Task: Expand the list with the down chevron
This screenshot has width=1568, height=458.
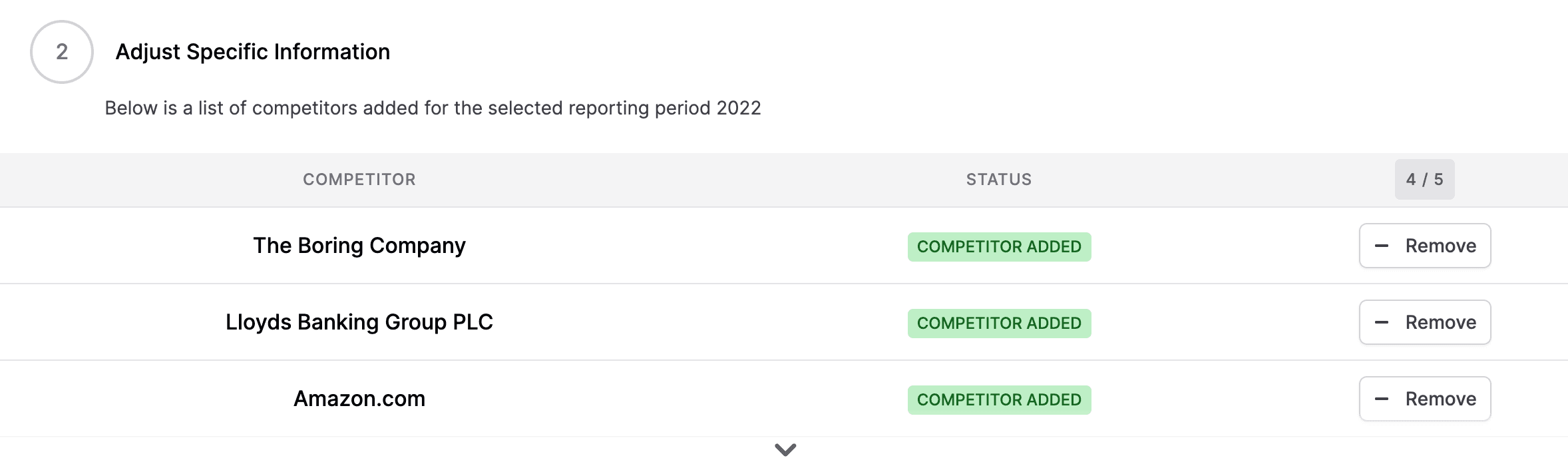Action: (x=785, y=449)
